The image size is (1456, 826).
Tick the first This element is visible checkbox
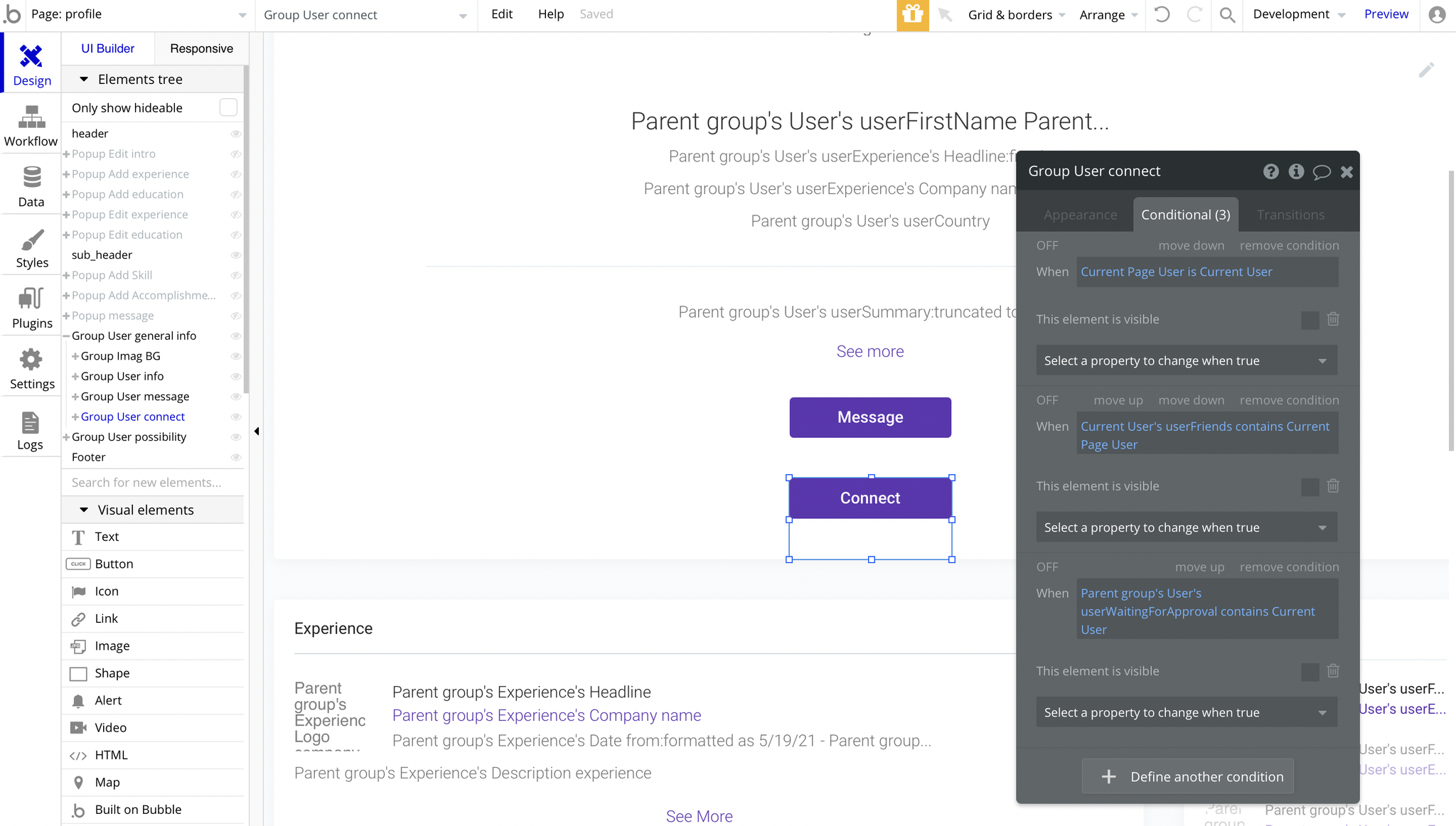click(x=1310, y=320)
